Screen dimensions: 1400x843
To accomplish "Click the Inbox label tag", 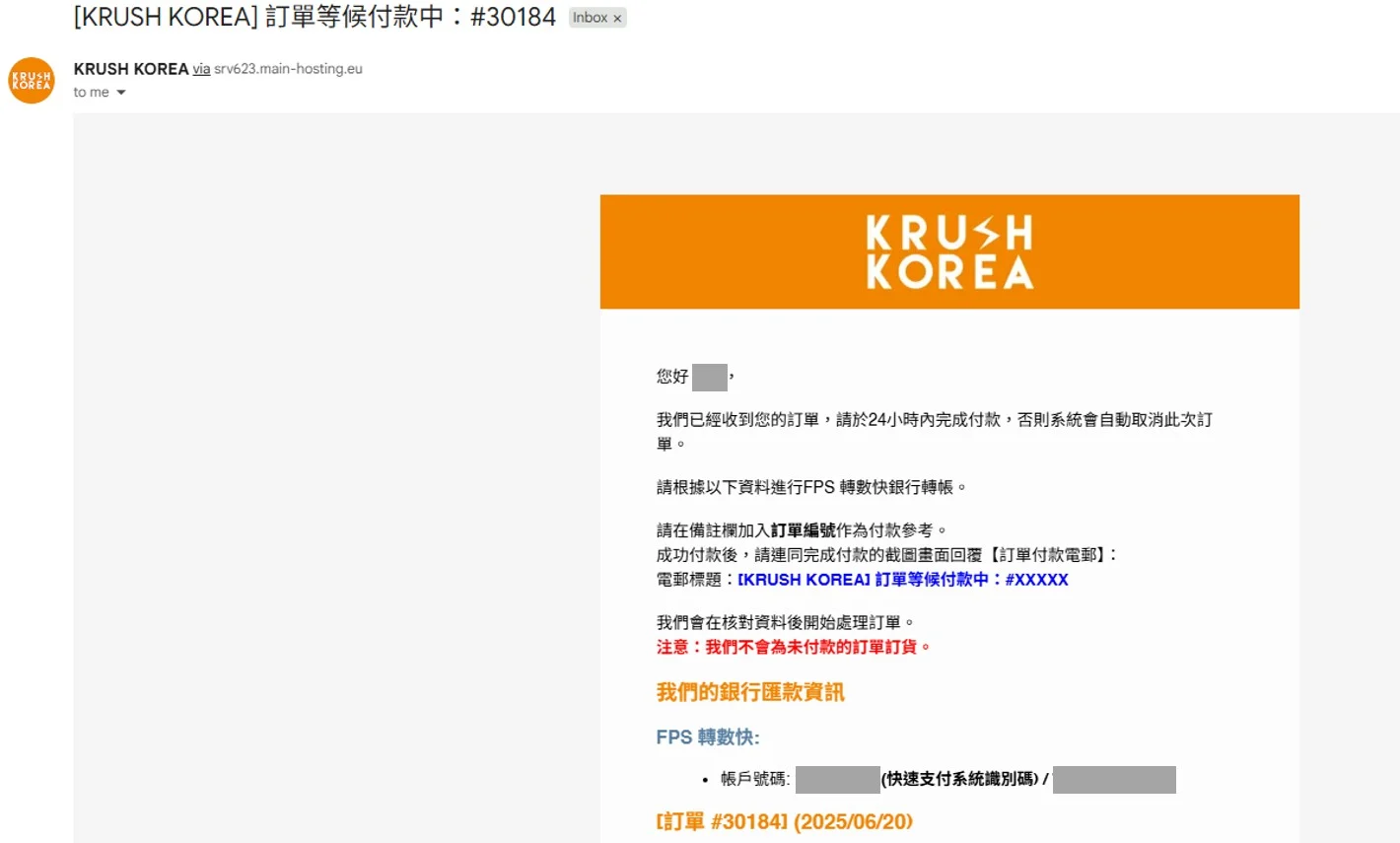I will (x=590, y=18).
